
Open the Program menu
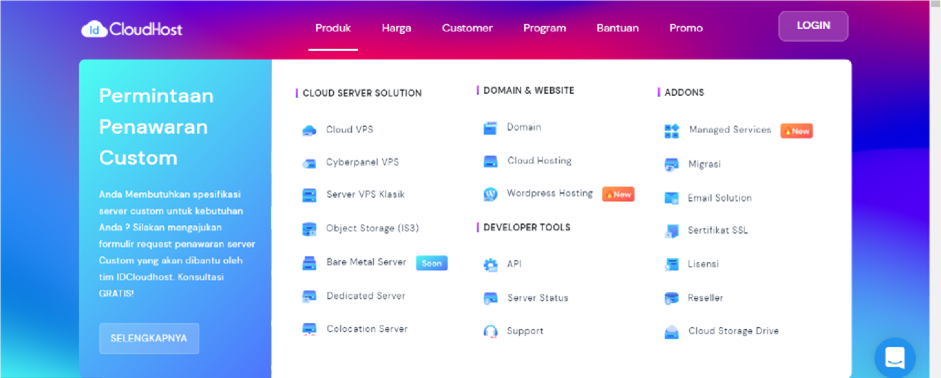(x=544, y=28)
